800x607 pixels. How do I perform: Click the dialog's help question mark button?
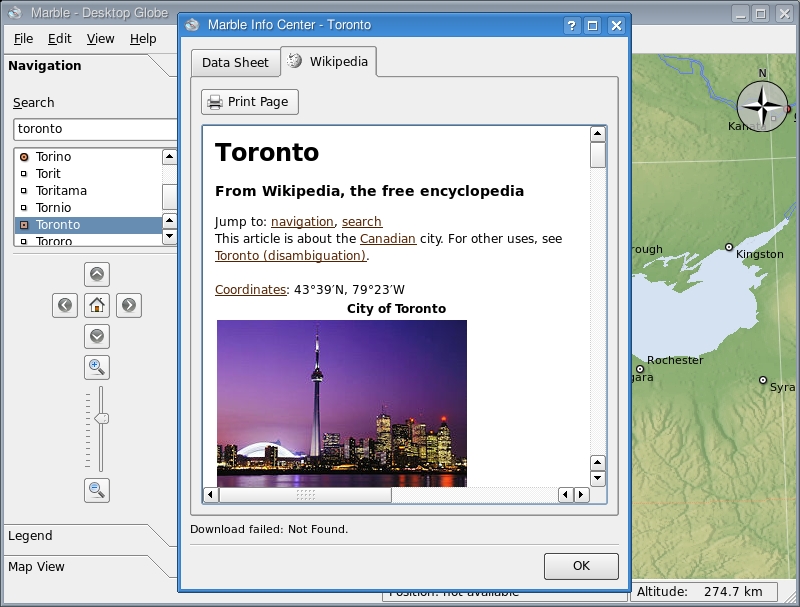click(572, 25)
